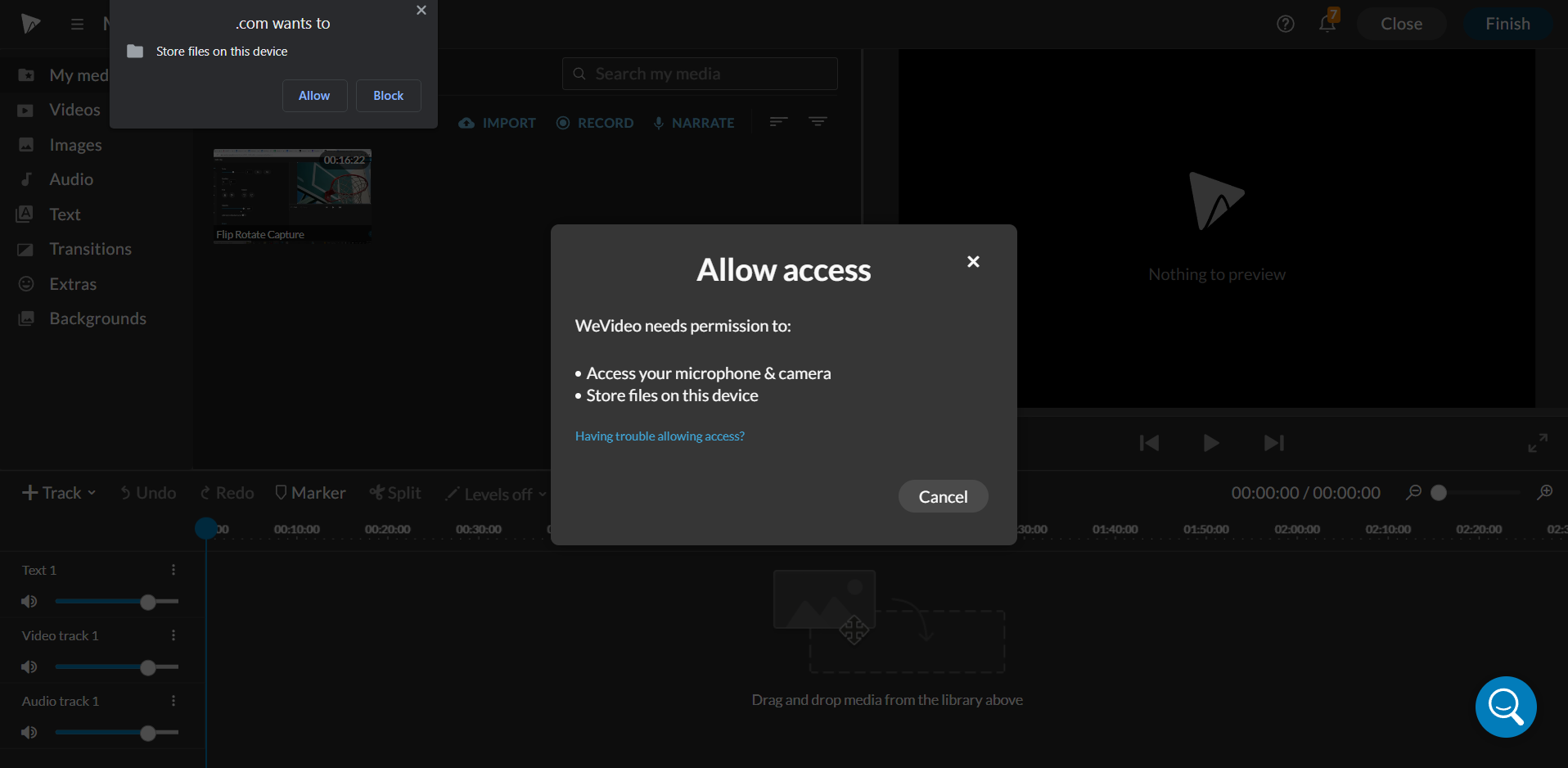This screenshot has width=1568, height=768.
Task: Click the 02:00:00 timeline ruler mark
Action: (x=1297, y=530)
